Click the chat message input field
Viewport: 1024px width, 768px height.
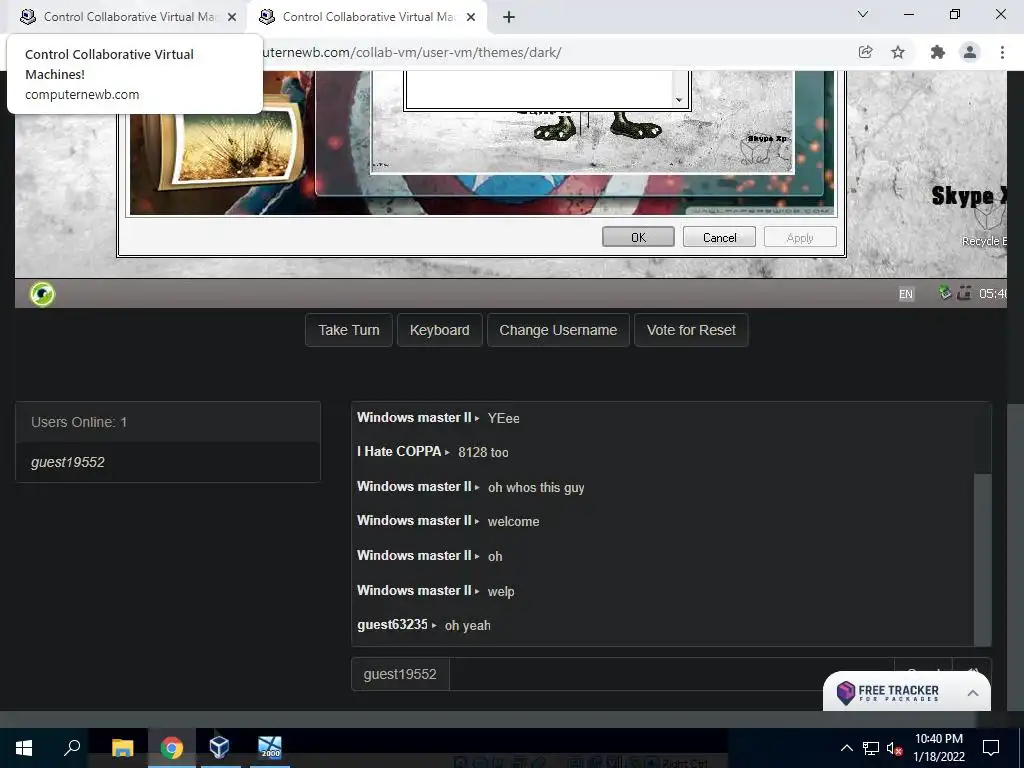671,674
